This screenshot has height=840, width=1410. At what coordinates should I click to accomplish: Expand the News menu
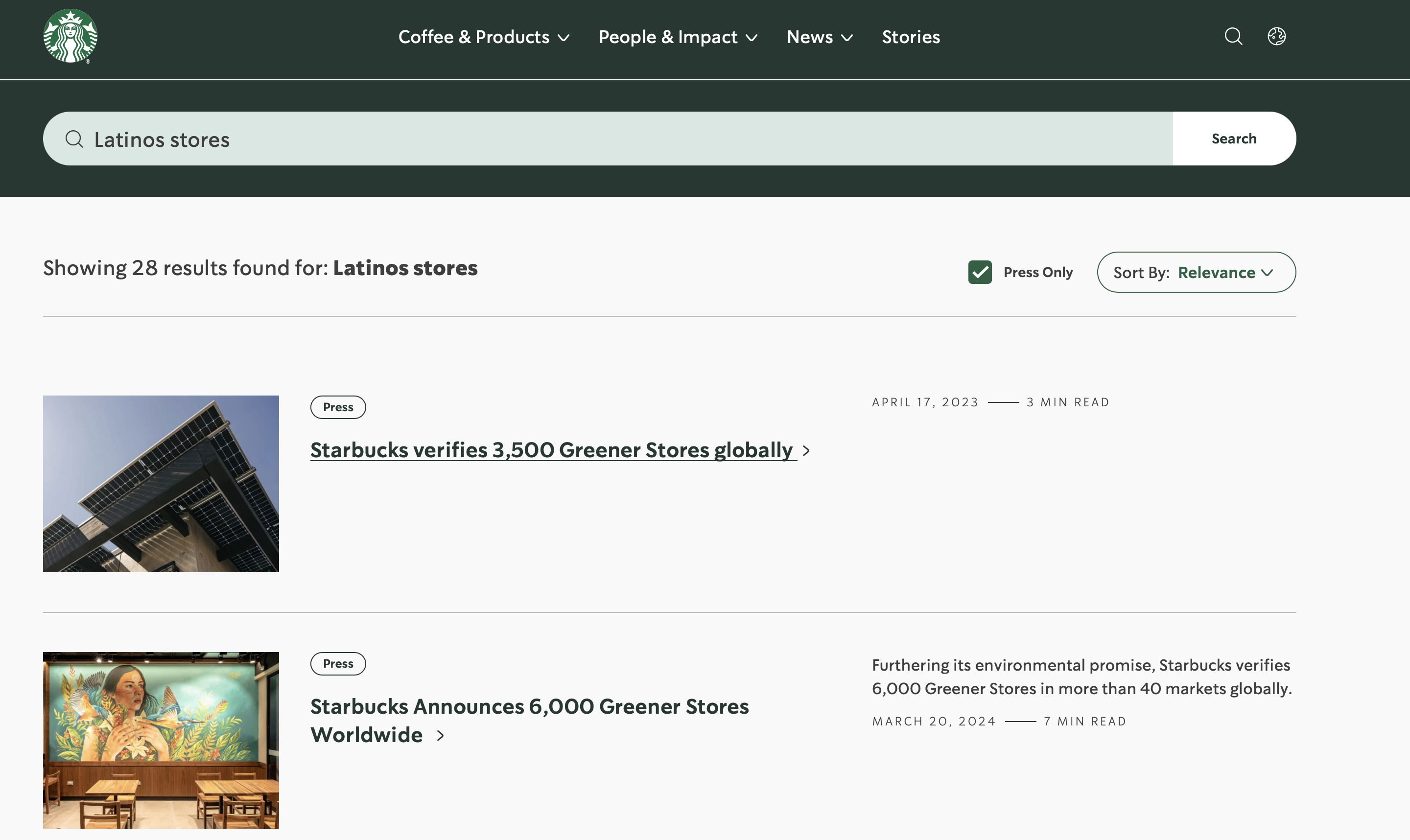tap(819, 37)
